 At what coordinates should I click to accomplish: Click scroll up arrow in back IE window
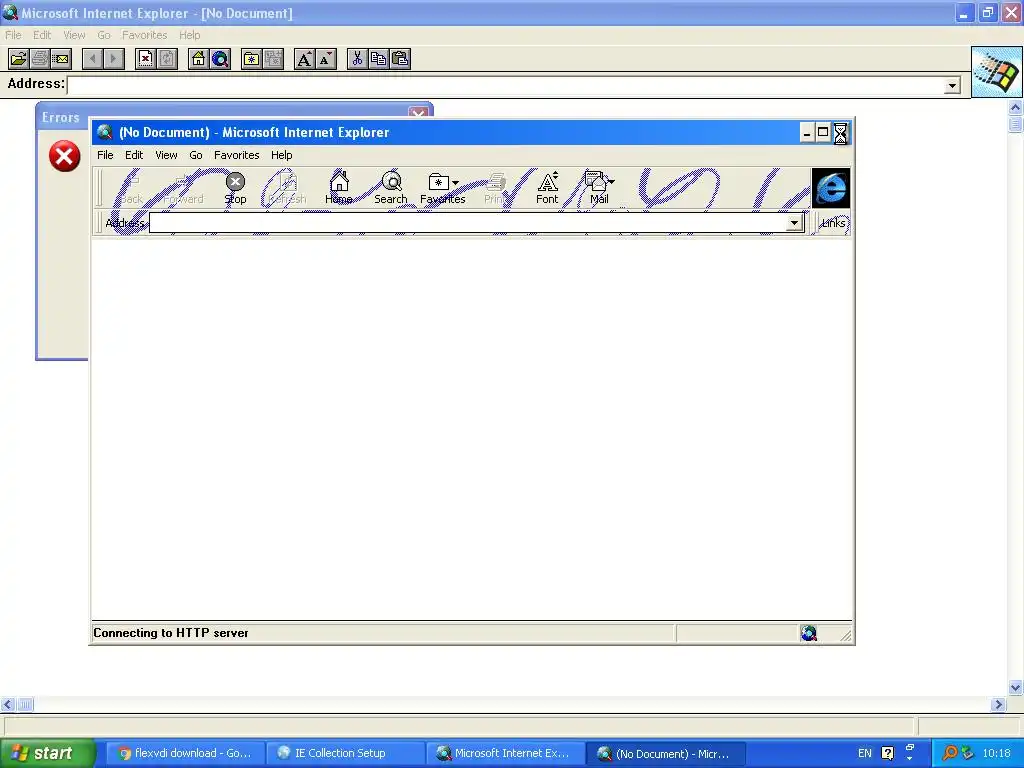[x=1016, y=107]
